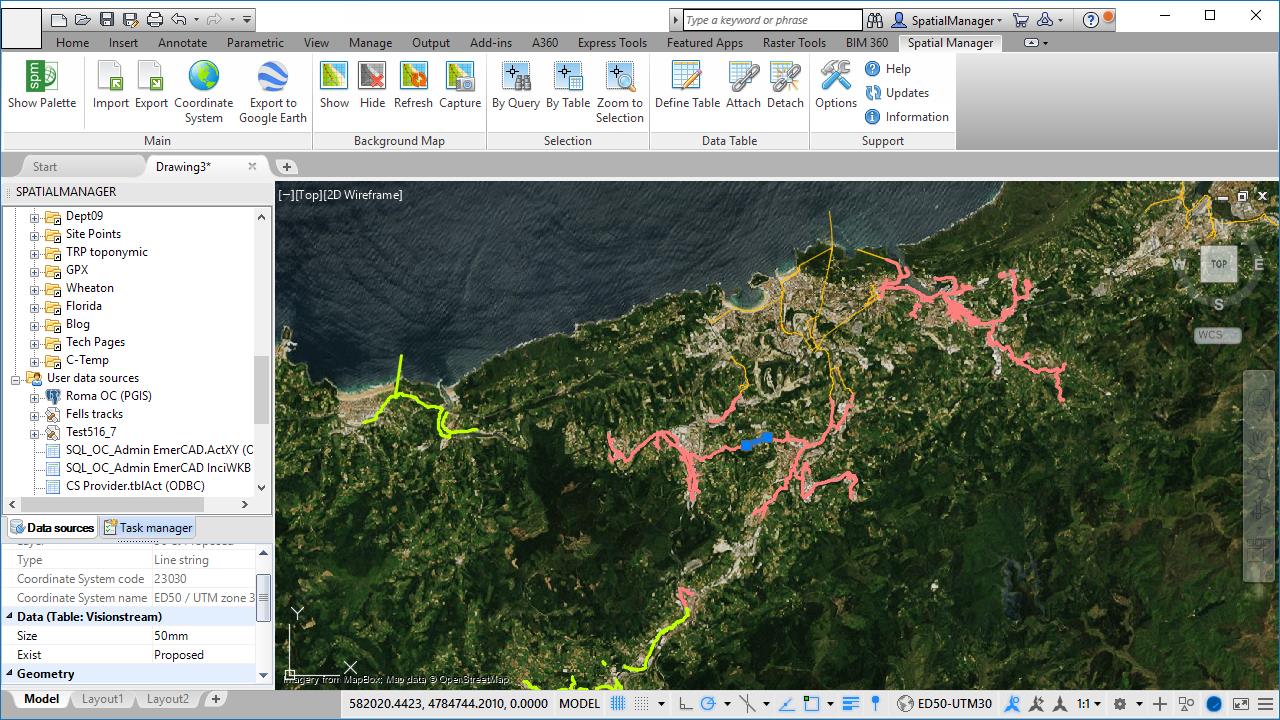The width and height of the screenshot is (1280, 720).
Task: Click the New drawing icon
Action: pyautogui.click(x=59, y=19)
